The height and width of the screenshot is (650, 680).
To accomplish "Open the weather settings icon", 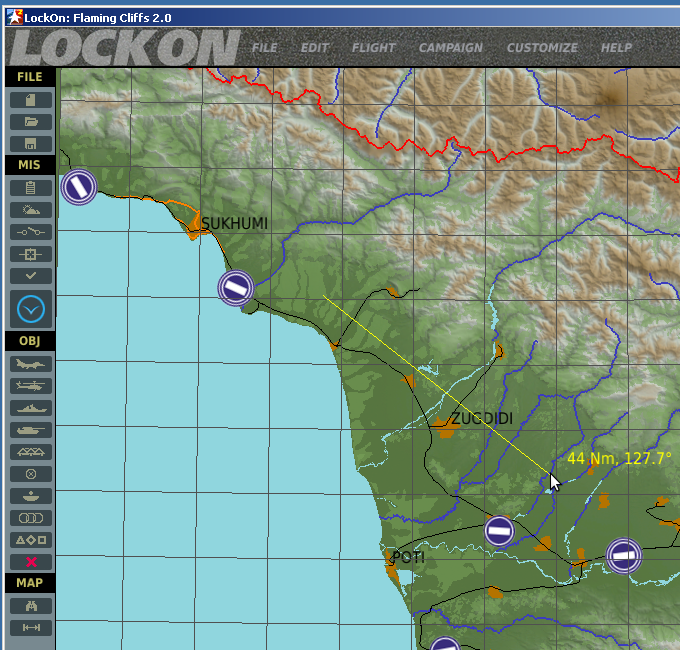I will coord(31,210).
